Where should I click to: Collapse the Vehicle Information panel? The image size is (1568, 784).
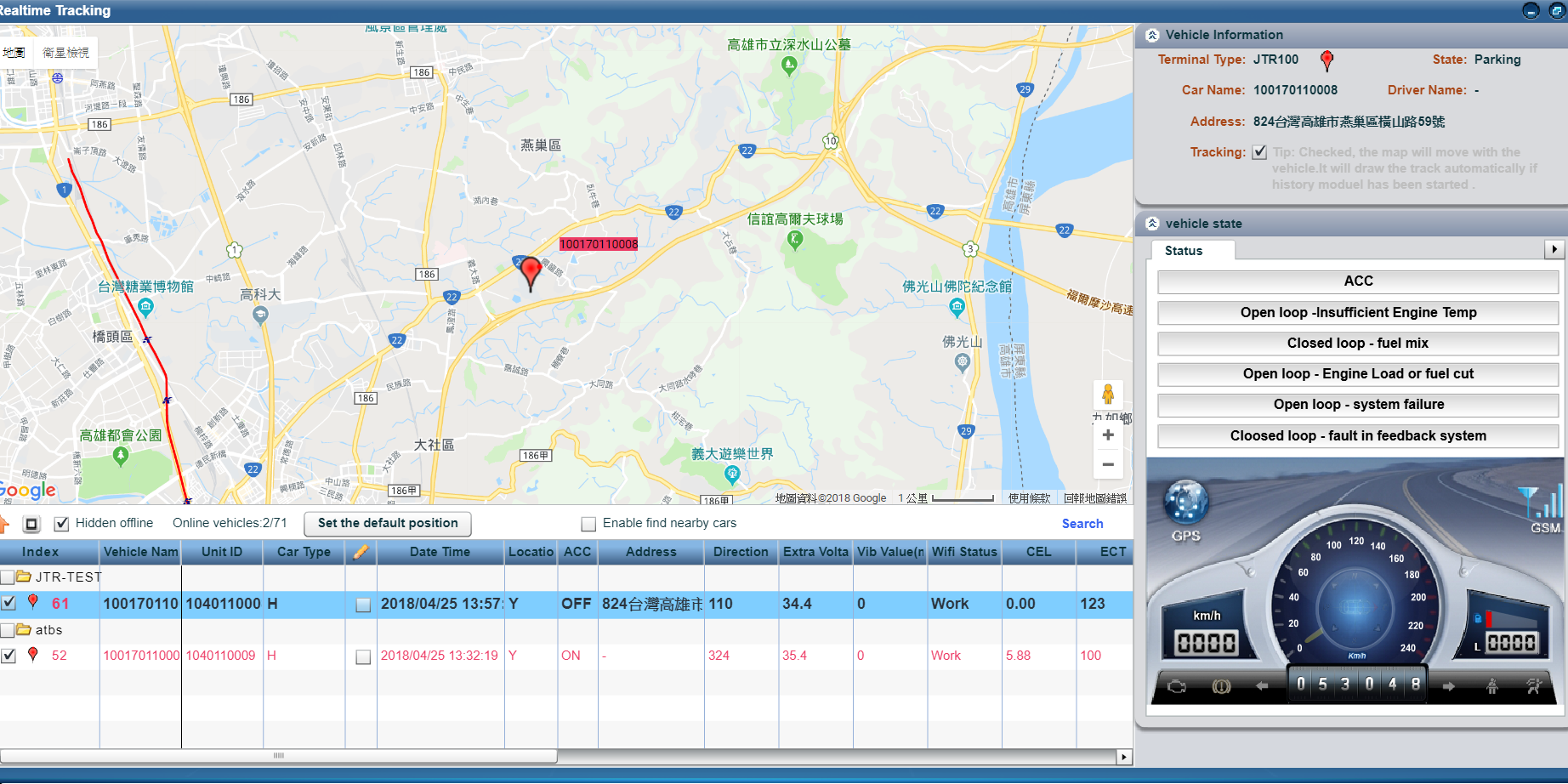pos(1152,35)
